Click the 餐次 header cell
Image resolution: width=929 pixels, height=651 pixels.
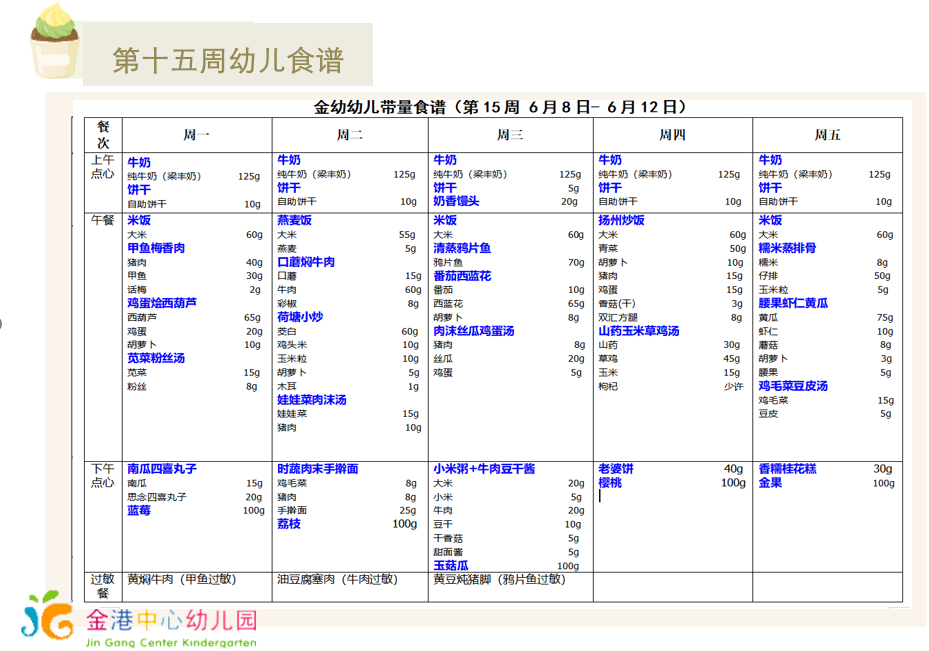pyautogui.click(x=103, y=135)
